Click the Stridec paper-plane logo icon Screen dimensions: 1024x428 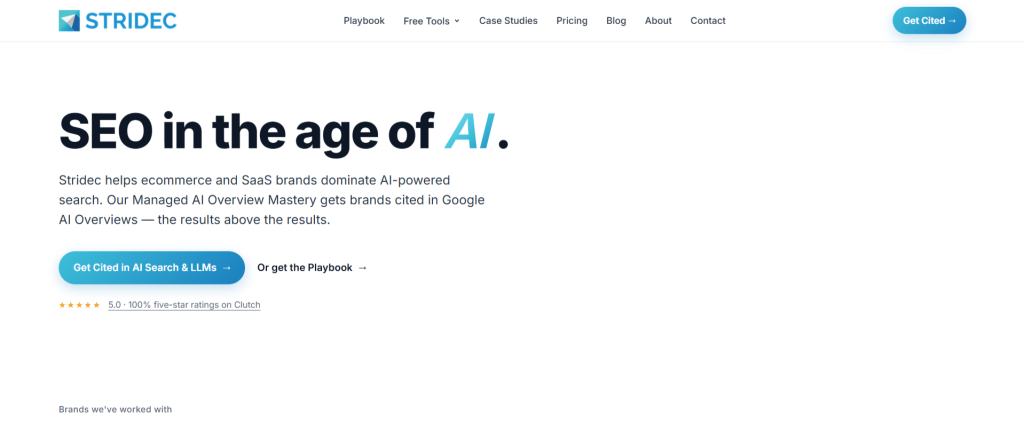pos(69,21)
